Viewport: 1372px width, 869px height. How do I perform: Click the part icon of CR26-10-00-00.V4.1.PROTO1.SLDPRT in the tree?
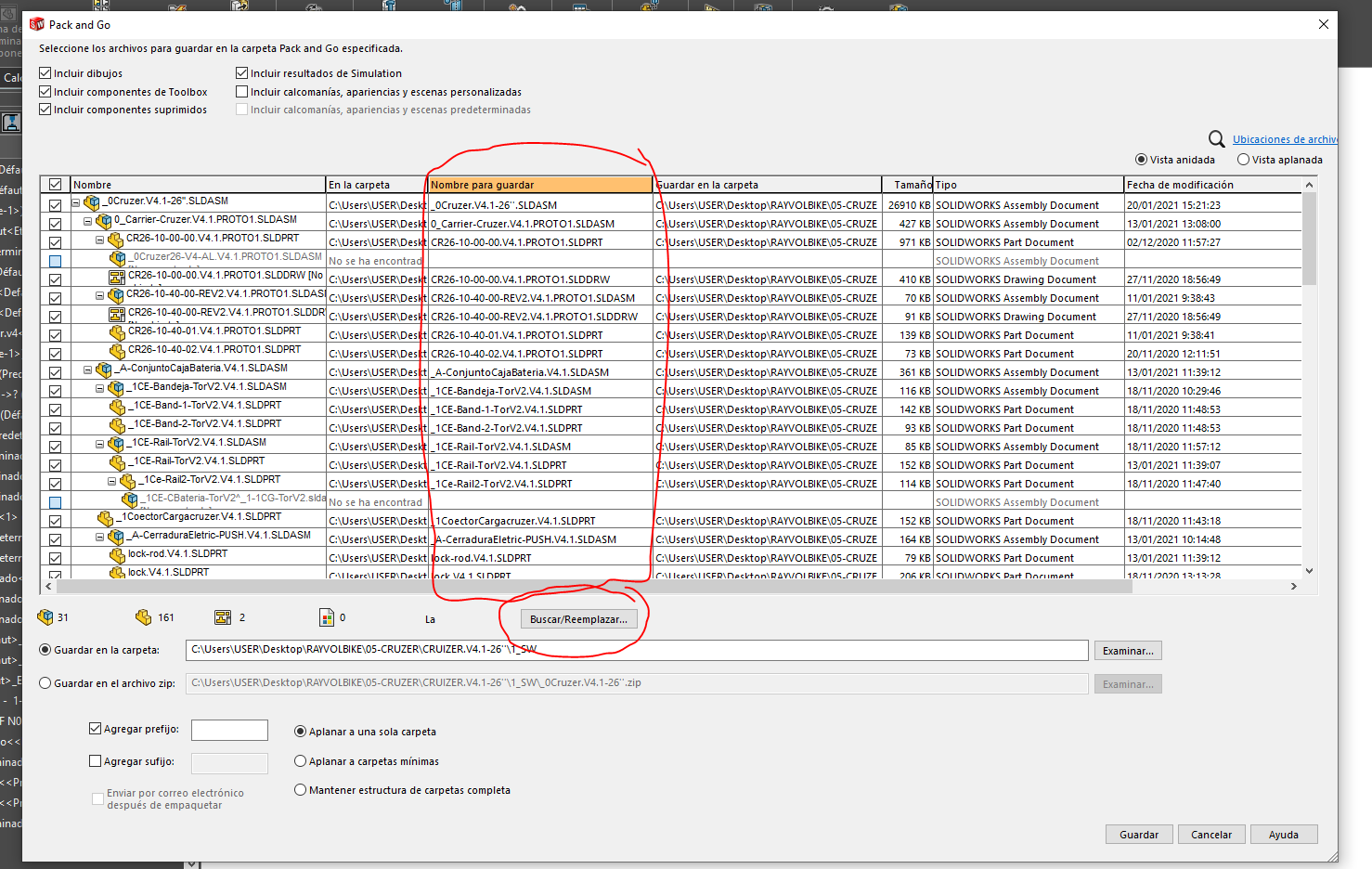pos(116,239)
